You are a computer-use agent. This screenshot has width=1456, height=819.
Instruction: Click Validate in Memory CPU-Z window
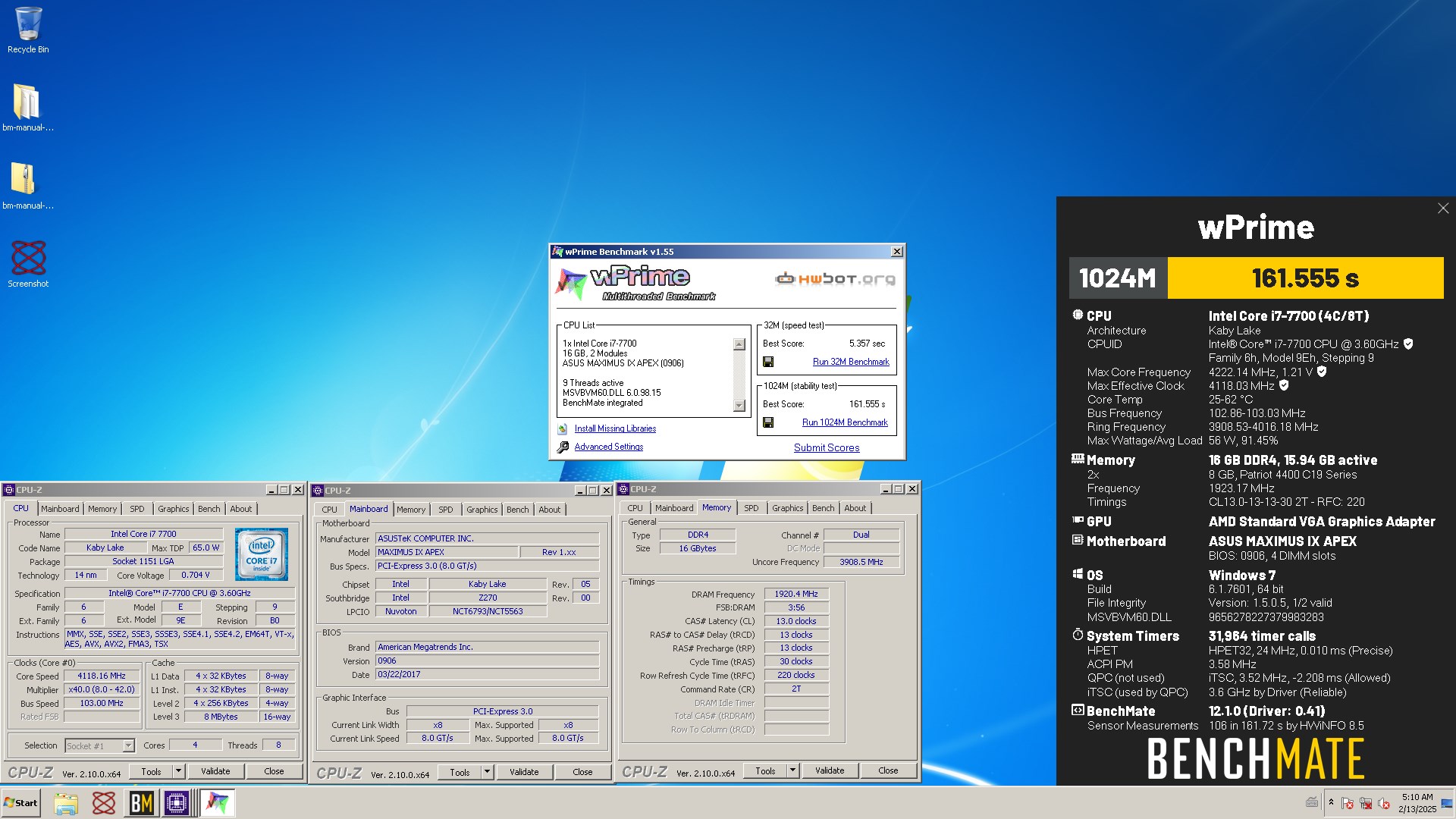click(830, 770)
